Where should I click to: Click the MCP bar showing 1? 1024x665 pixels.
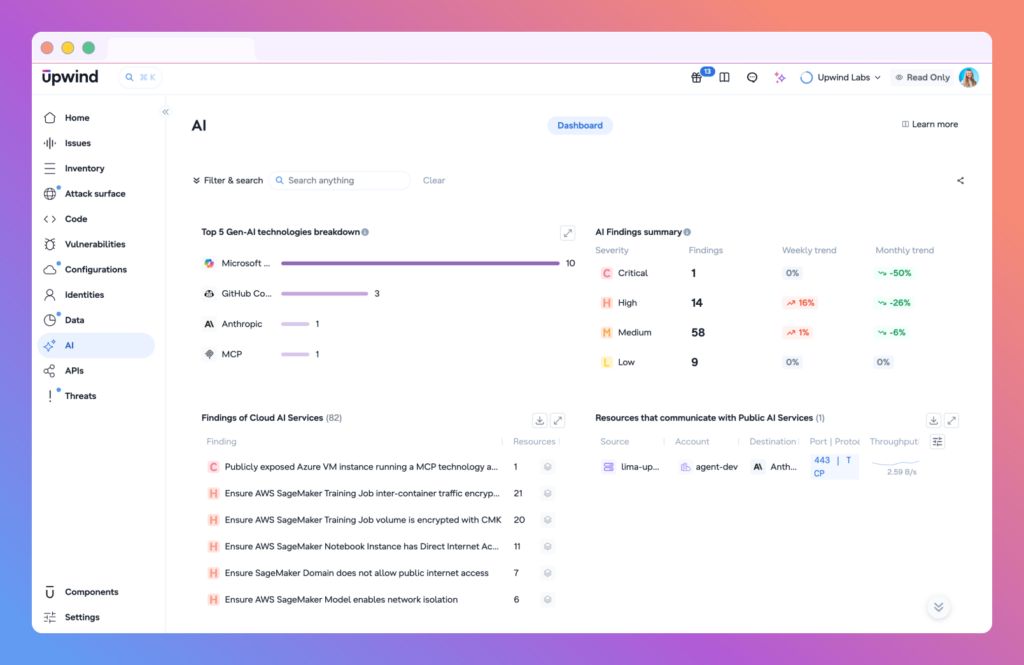(295, 354)
